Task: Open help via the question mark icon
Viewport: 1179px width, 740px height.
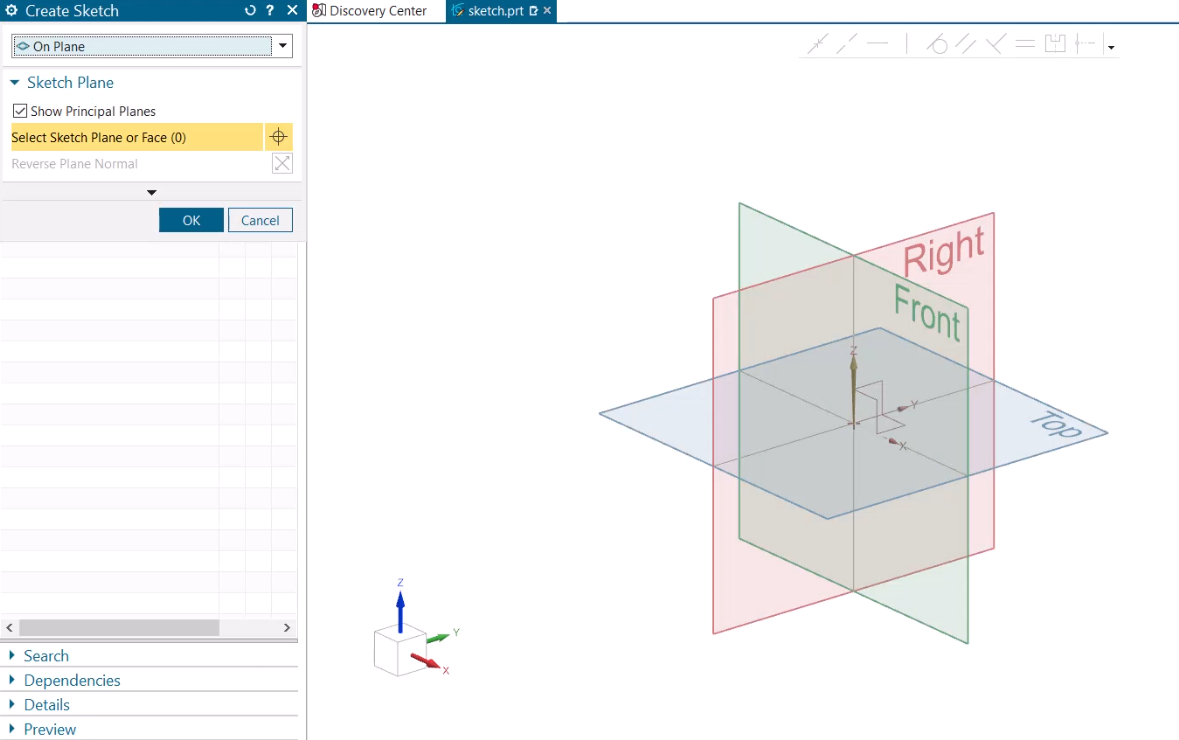Action: 269,11
